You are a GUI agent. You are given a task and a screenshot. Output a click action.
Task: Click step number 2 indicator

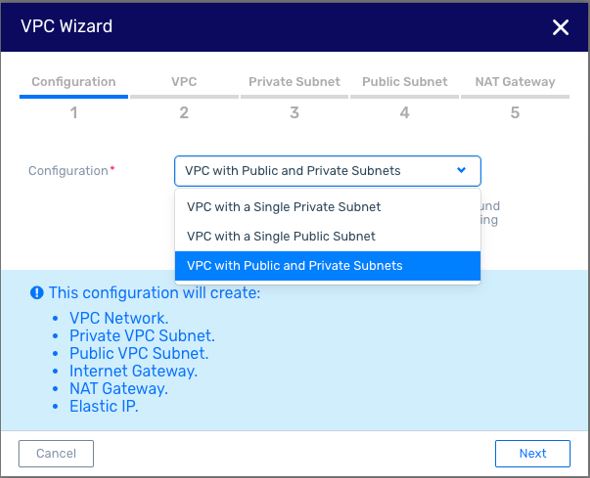click(184, 113)
